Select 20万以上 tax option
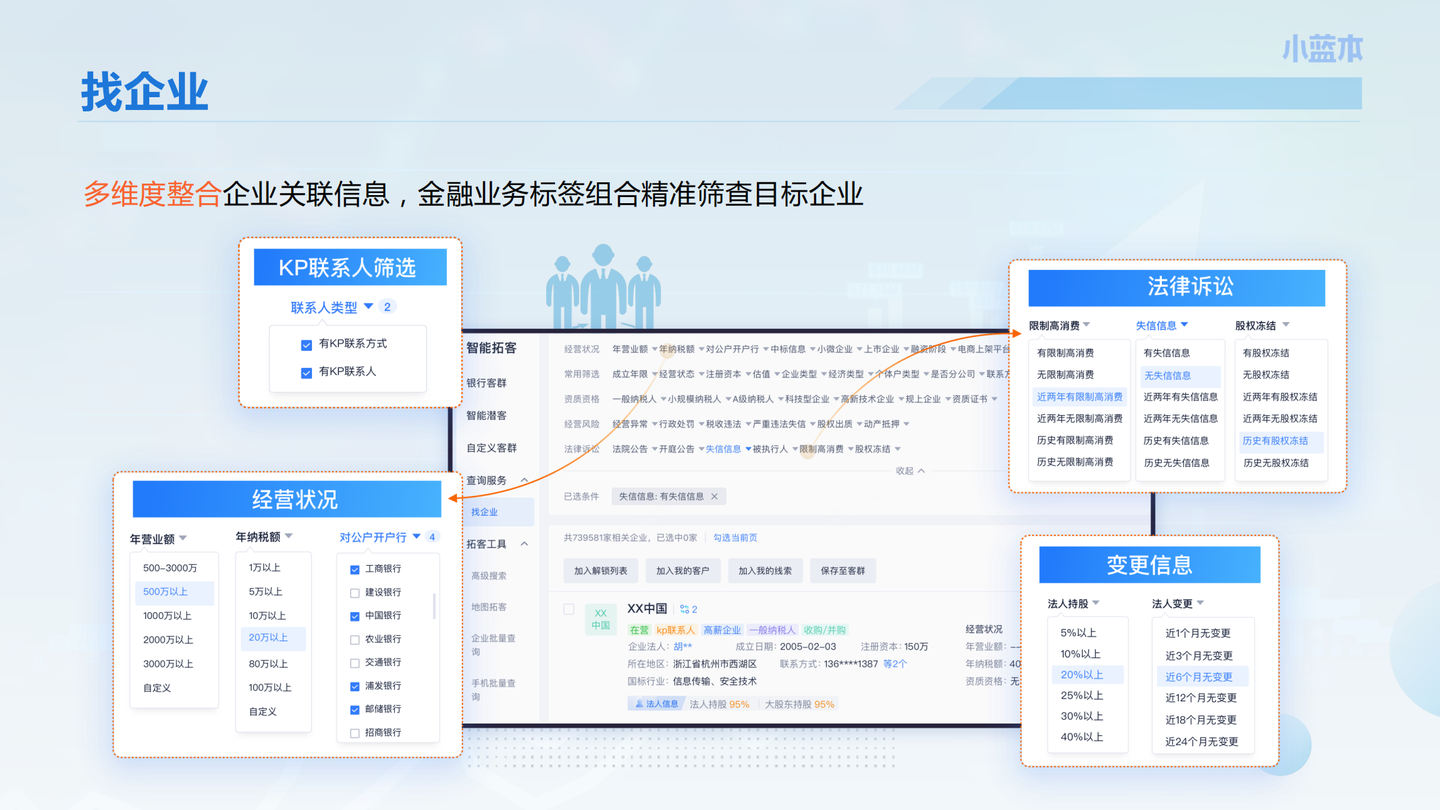1440x810 pixels. [273, 638]
